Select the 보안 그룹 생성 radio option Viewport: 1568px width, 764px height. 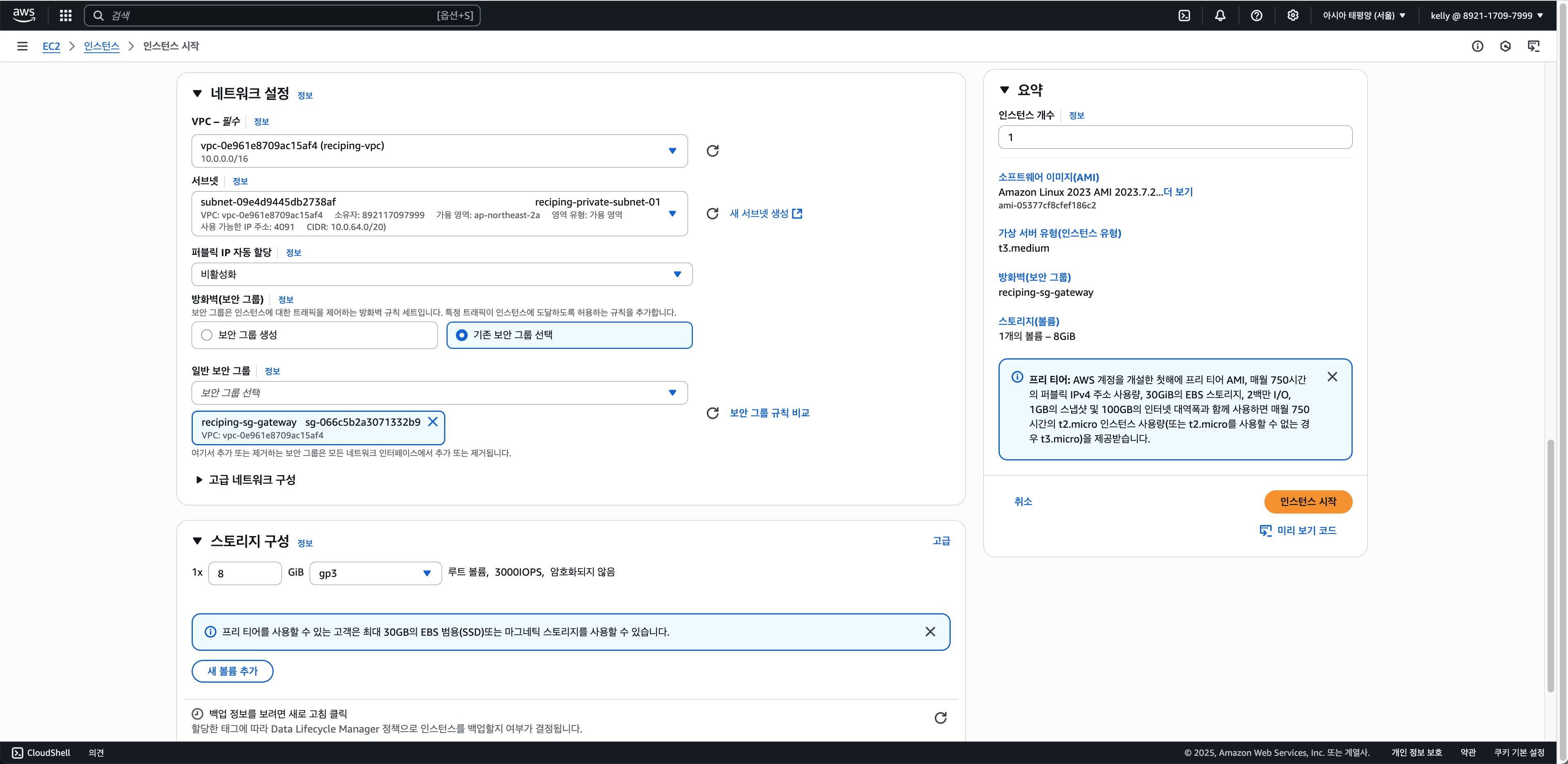pos(207,335)
